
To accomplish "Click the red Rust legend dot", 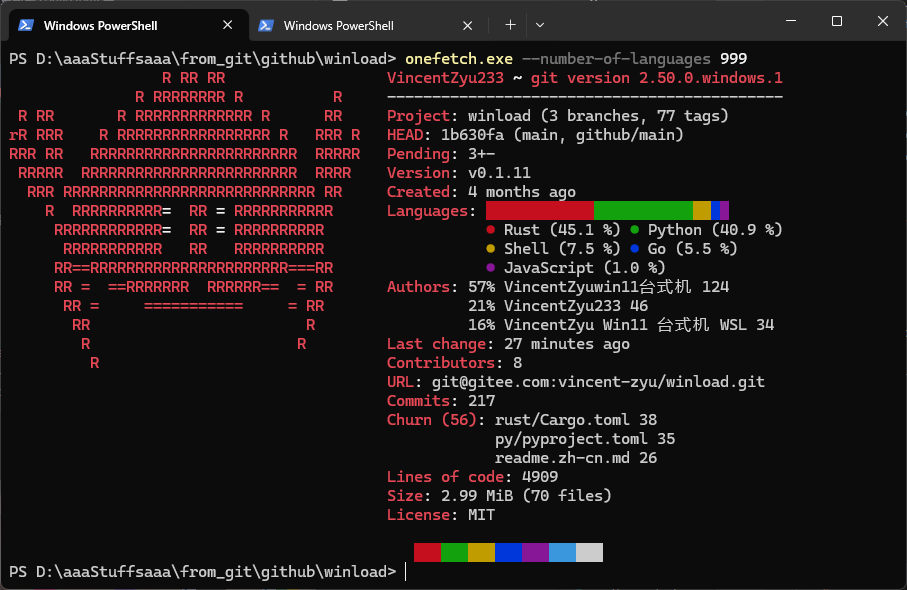I will click(491, 230).
